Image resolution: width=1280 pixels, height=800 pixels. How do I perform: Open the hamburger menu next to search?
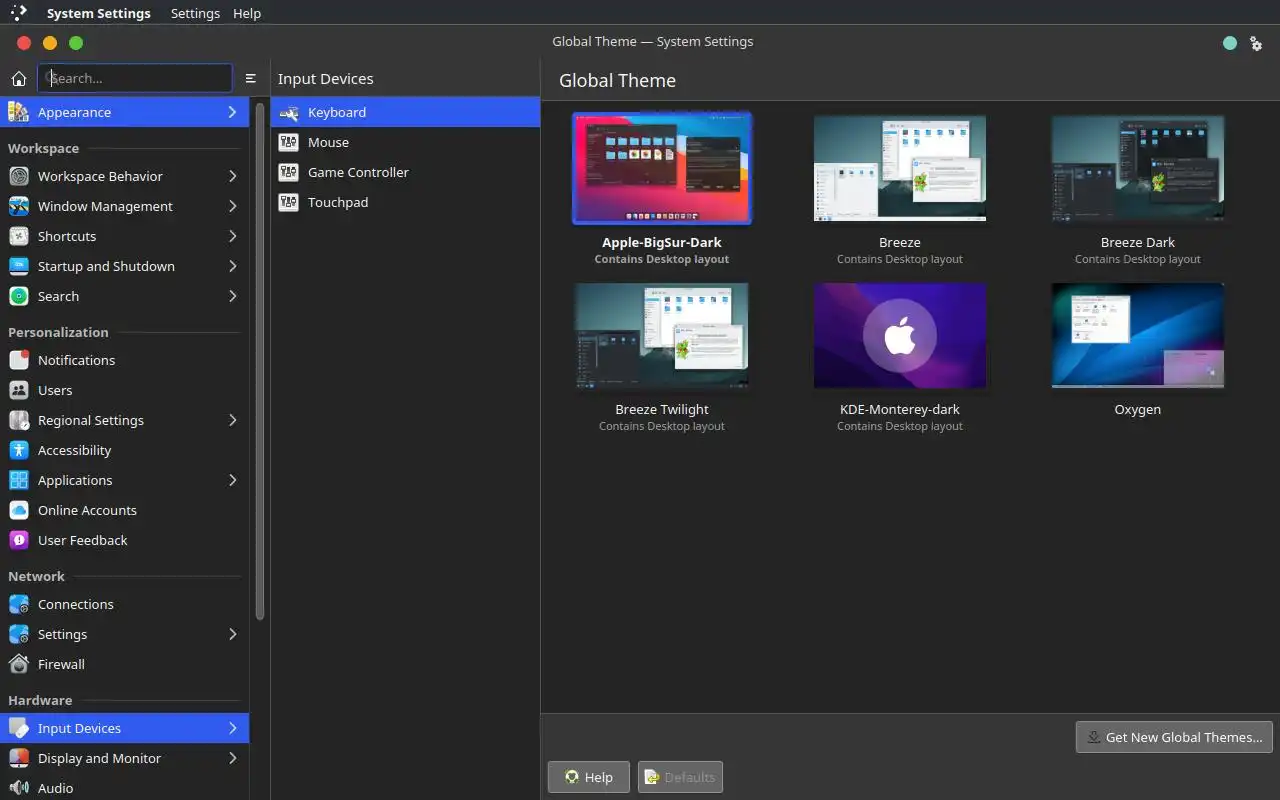250,78
